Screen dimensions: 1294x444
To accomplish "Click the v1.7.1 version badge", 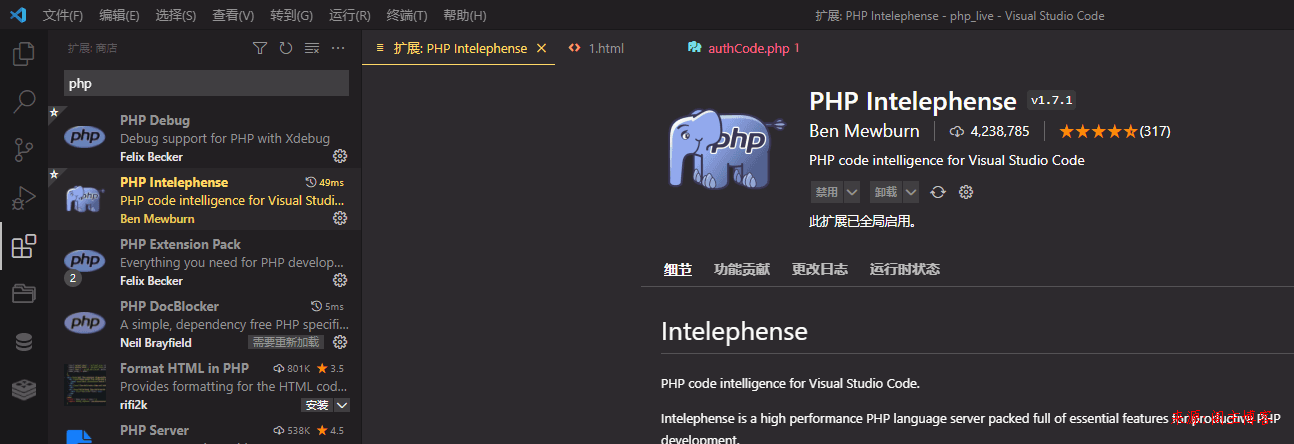I will coord(1051,101).
